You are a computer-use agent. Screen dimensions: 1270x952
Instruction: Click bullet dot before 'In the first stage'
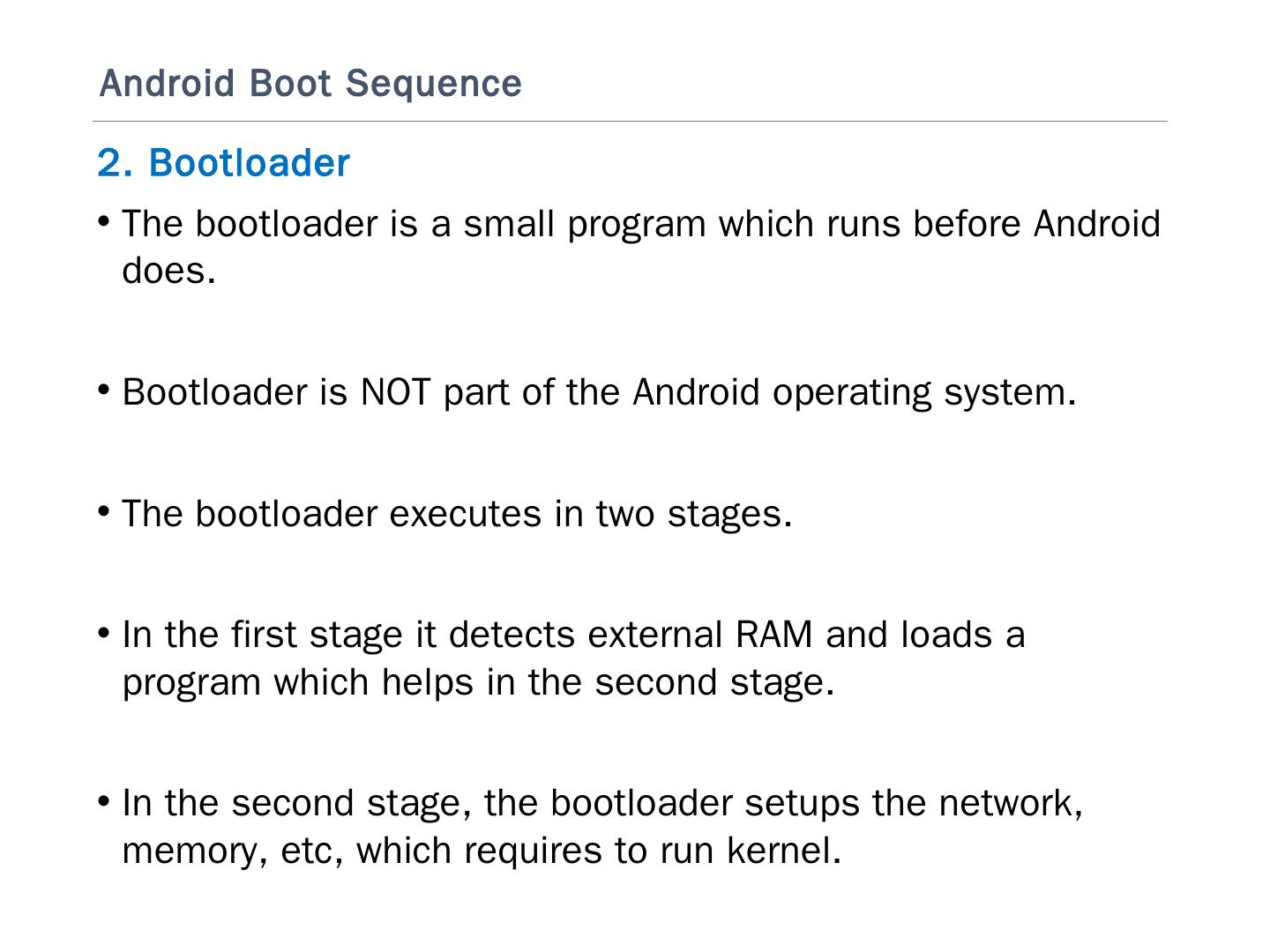click(104, 632)
